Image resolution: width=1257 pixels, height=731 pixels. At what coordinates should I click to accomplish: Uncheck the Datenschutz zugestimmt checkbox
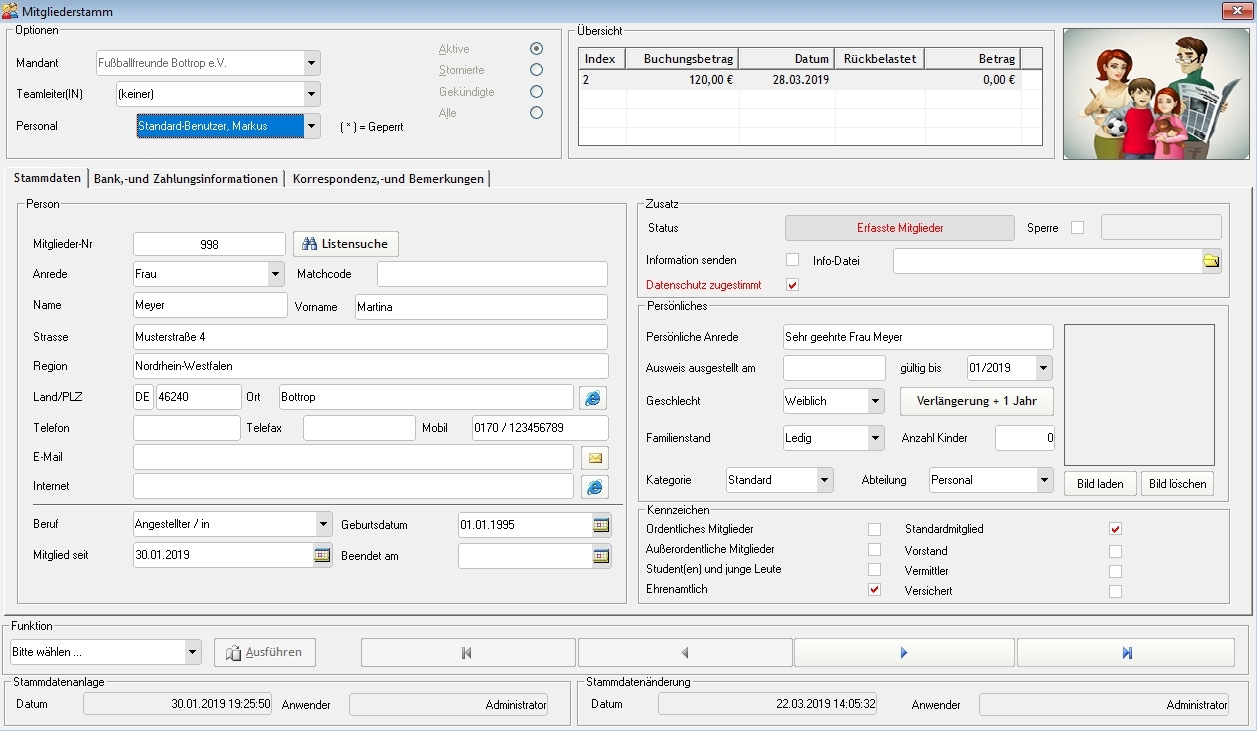(x=793, y=285)
